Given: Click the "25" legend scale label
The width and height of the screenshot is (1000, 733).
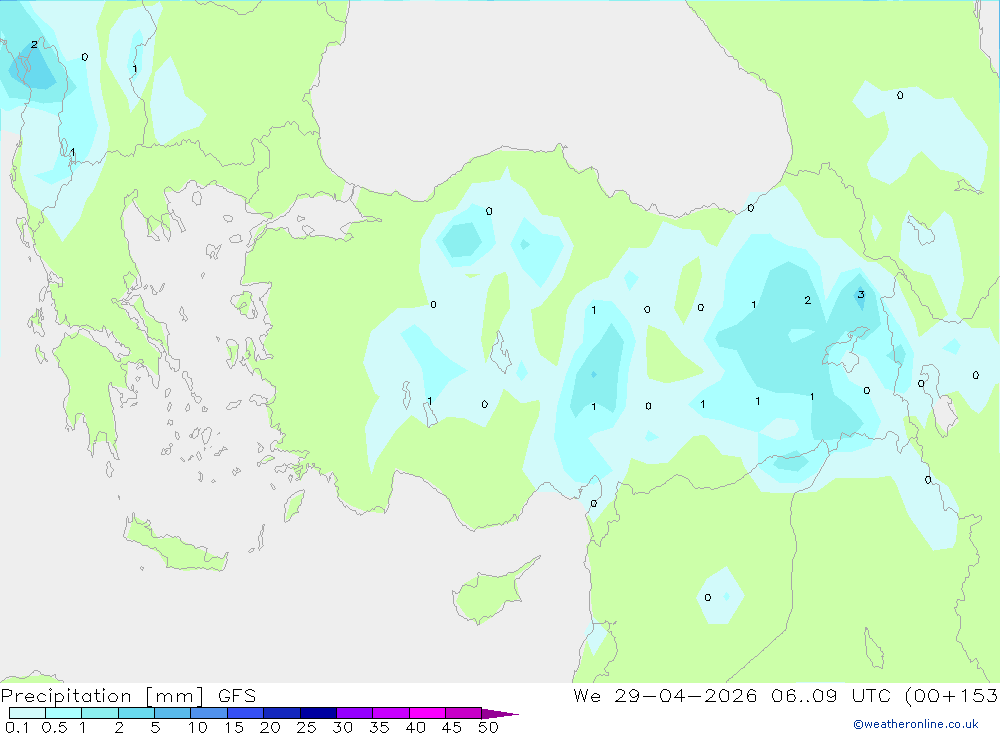Looking at the screenshot, I should (x=307, y=727).
